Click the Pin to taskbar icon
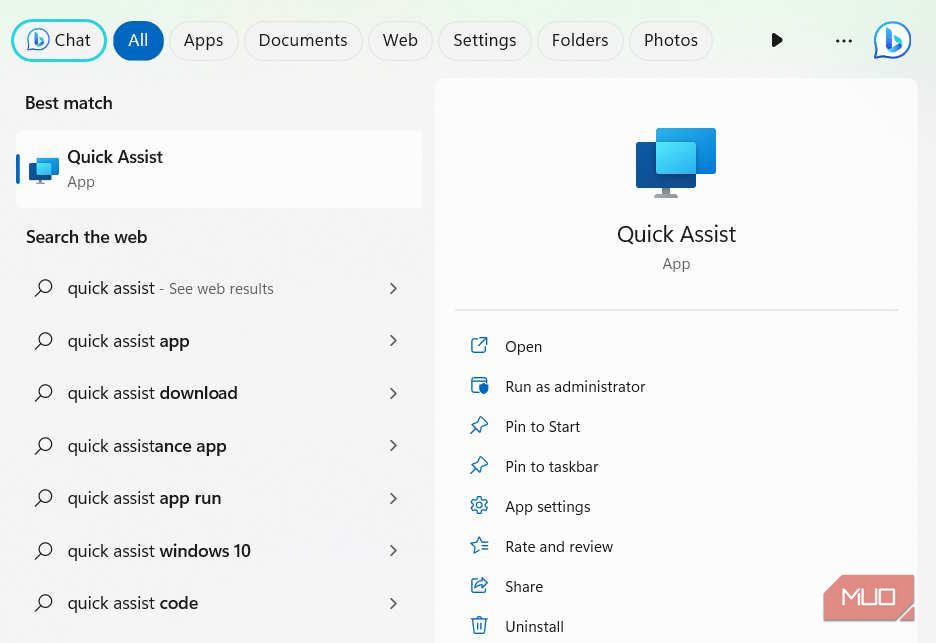The image size is (936, 643). [479, 466]
